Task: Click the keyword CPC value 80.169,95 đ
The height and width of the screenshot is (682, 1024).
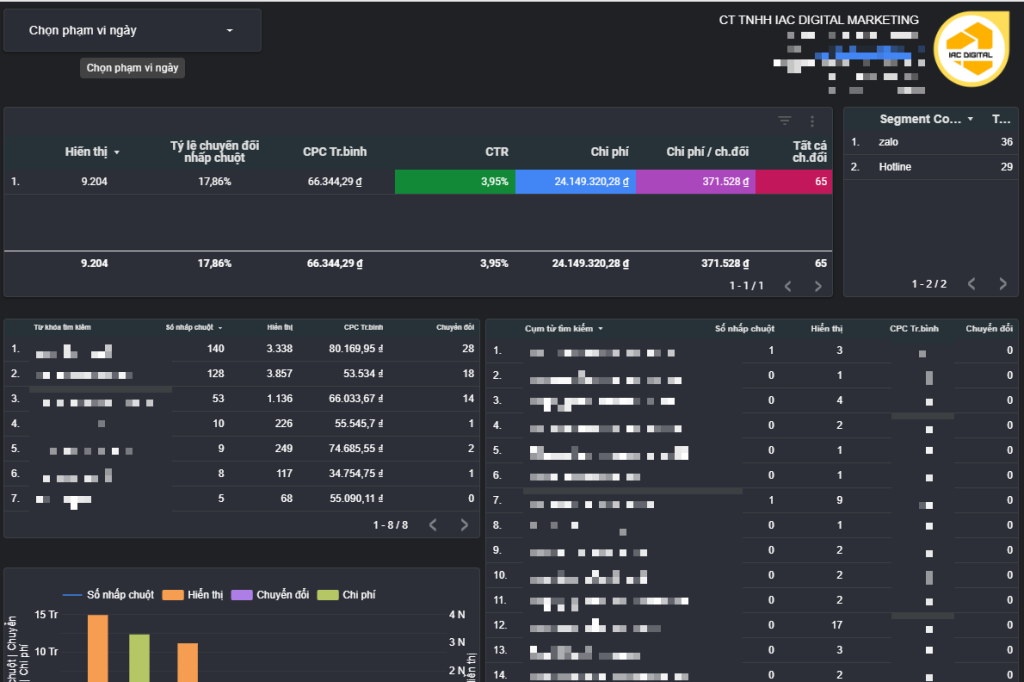Action: click(x=356, y=349)
